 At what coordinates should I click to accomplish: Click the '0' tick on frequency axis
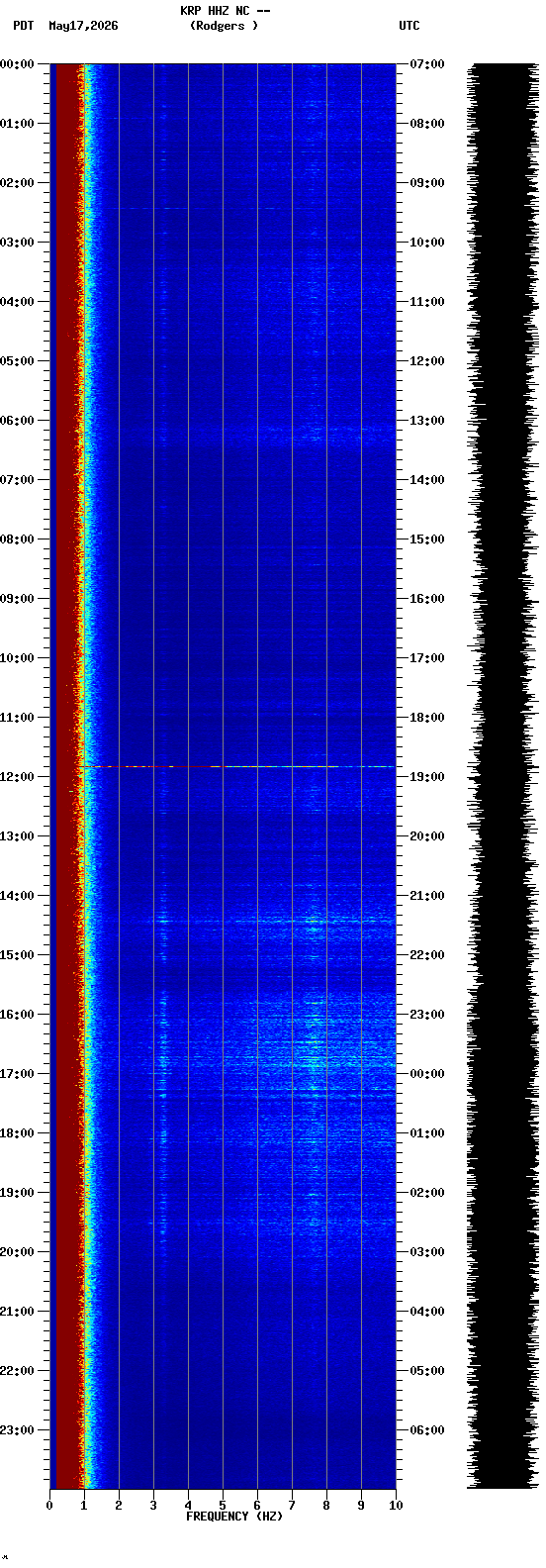(x=49, y=1506)
